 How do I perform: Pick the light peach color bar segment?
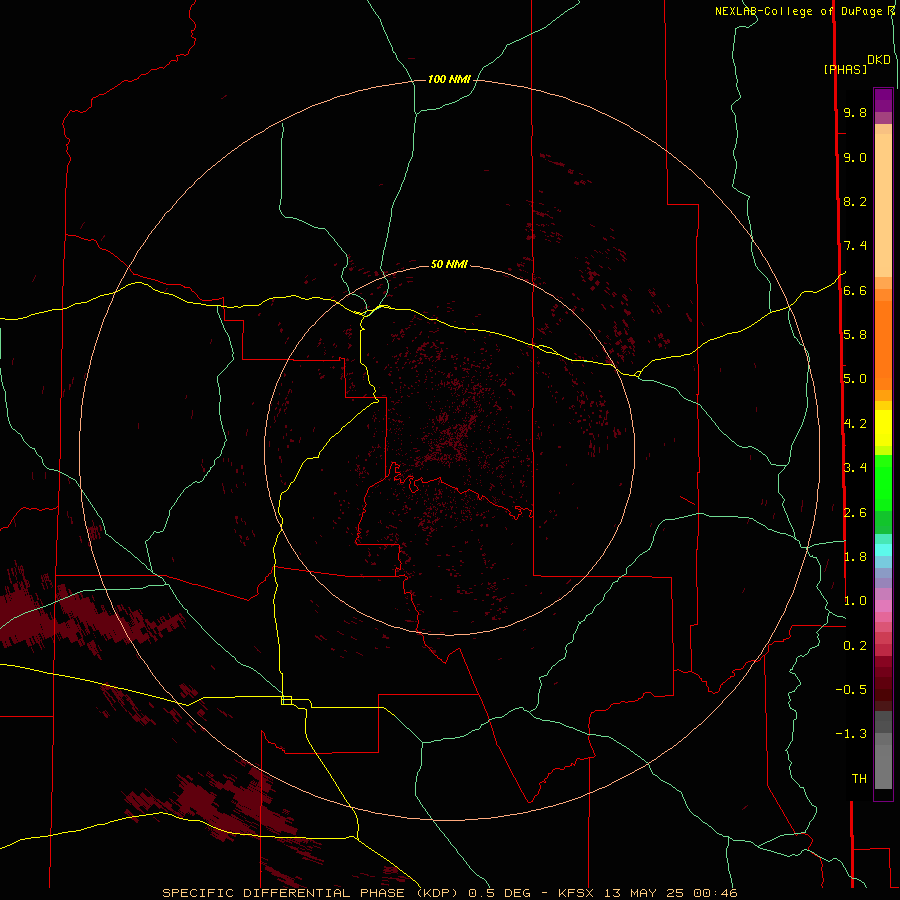883,205
